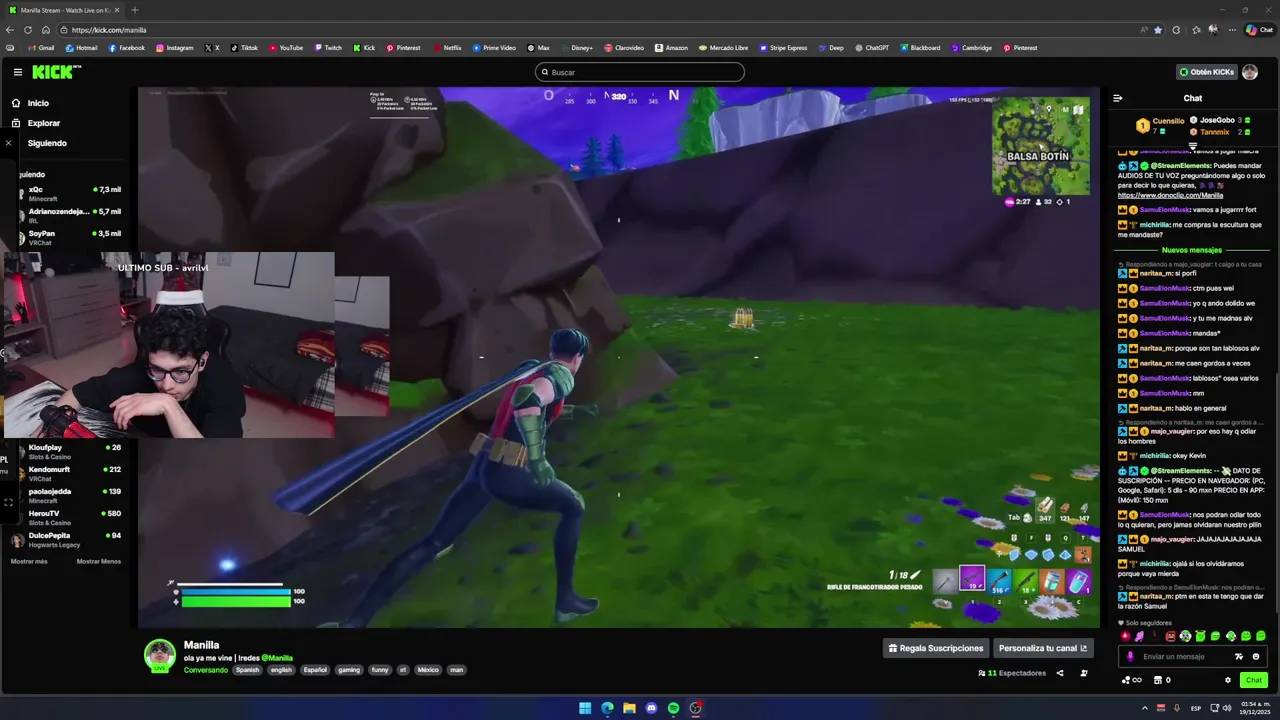Viewport: 1280px width, 720px height.
Task: Open the Mercado Libre bookmark
Action: pos(722,48)
